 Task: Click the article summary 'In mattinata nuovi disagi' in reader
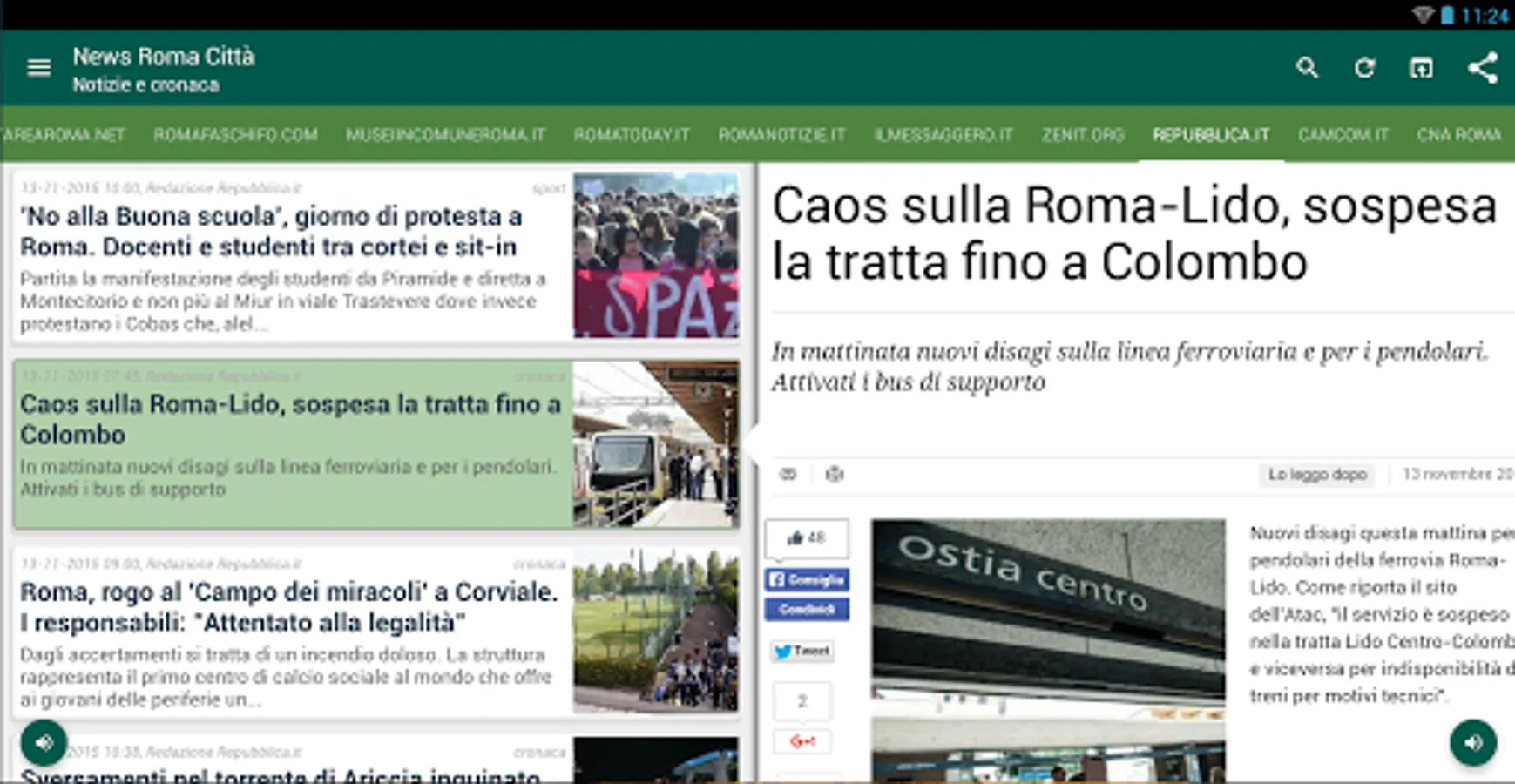tap(1130, 367)
